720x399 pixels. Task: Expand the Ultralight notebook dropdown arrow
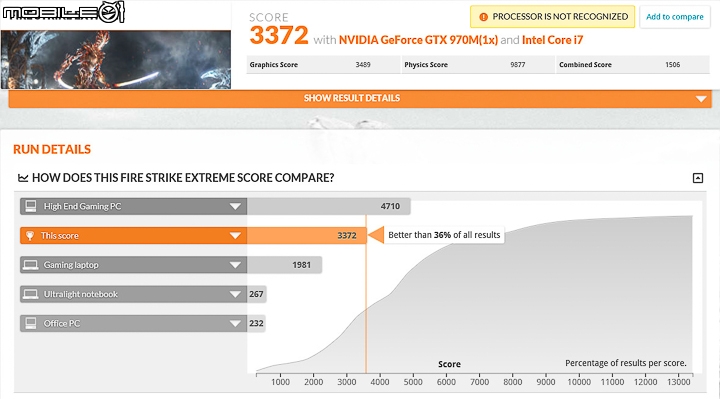point(235,294)
